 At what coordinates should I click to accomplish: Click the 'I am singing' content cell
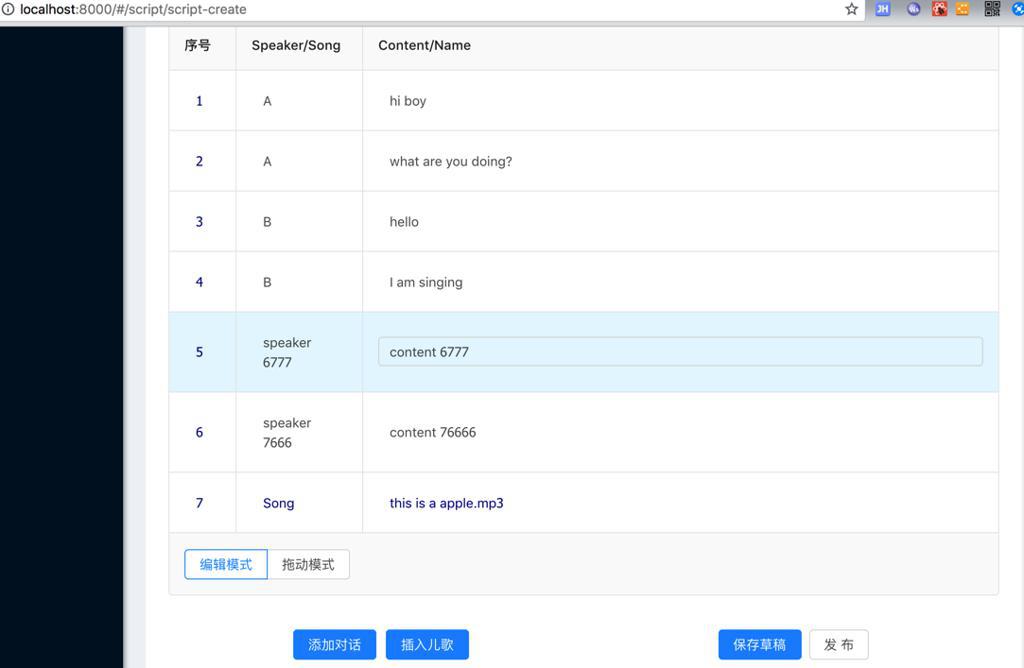pos(426,282)
